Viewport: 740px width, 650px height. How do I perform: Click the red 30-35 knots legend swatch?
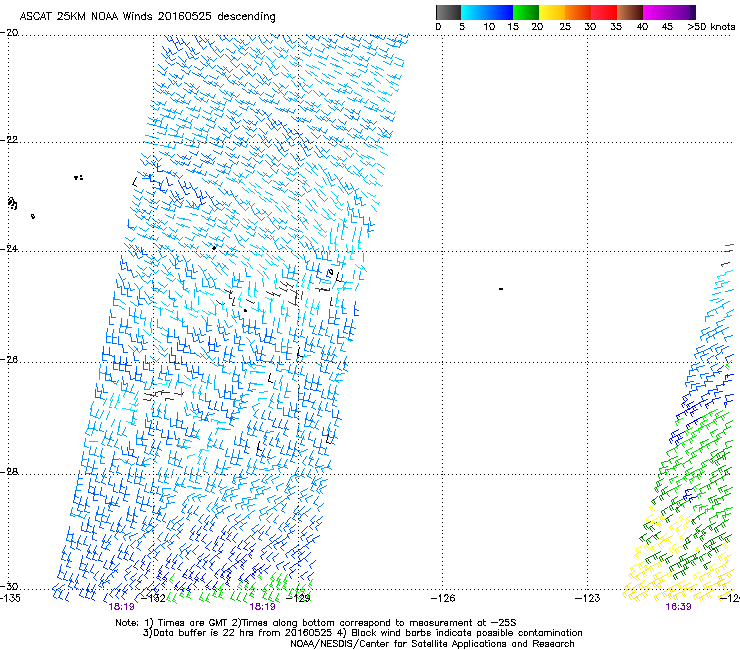point(604,12)
